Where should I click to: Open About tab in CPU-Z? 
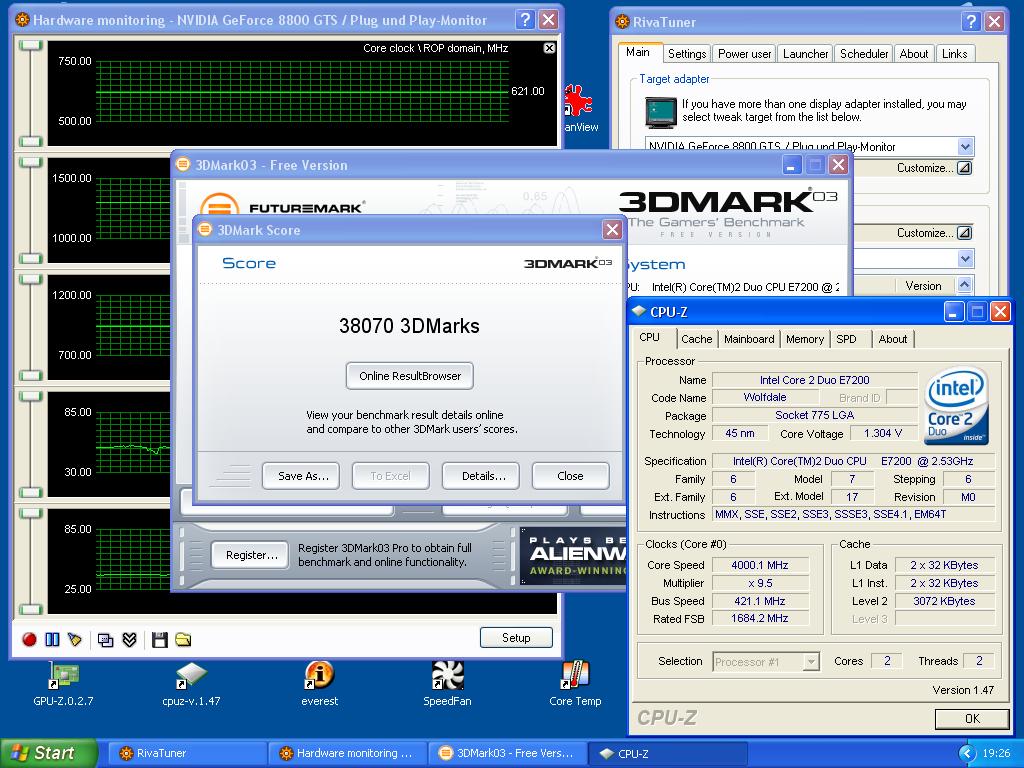pyautogui.click(x=893, y=339)
